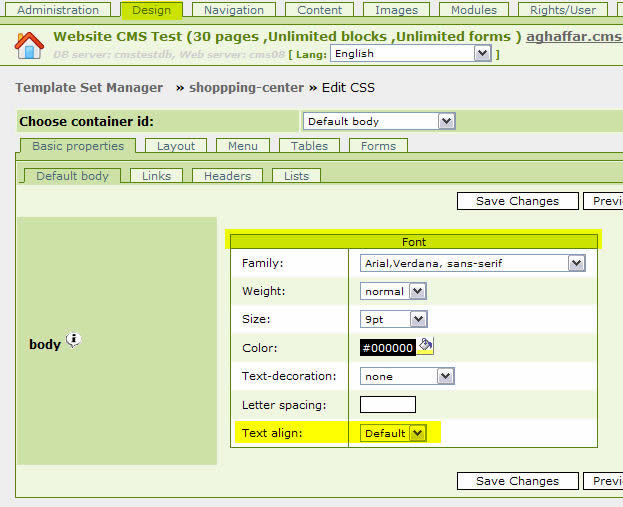Click the bottom Save Changes button
This screenshot has height=507, width=623.
[x=517, y=481]
